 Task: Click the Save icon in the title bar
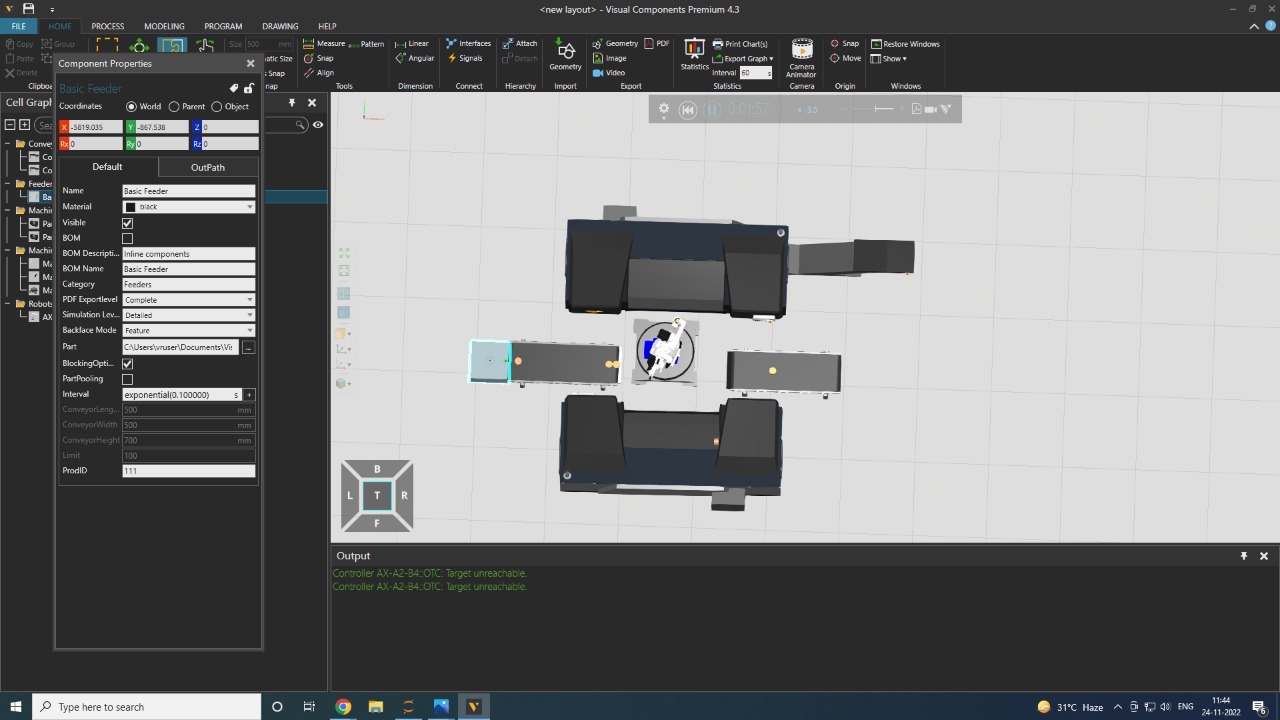coord(29,9)
